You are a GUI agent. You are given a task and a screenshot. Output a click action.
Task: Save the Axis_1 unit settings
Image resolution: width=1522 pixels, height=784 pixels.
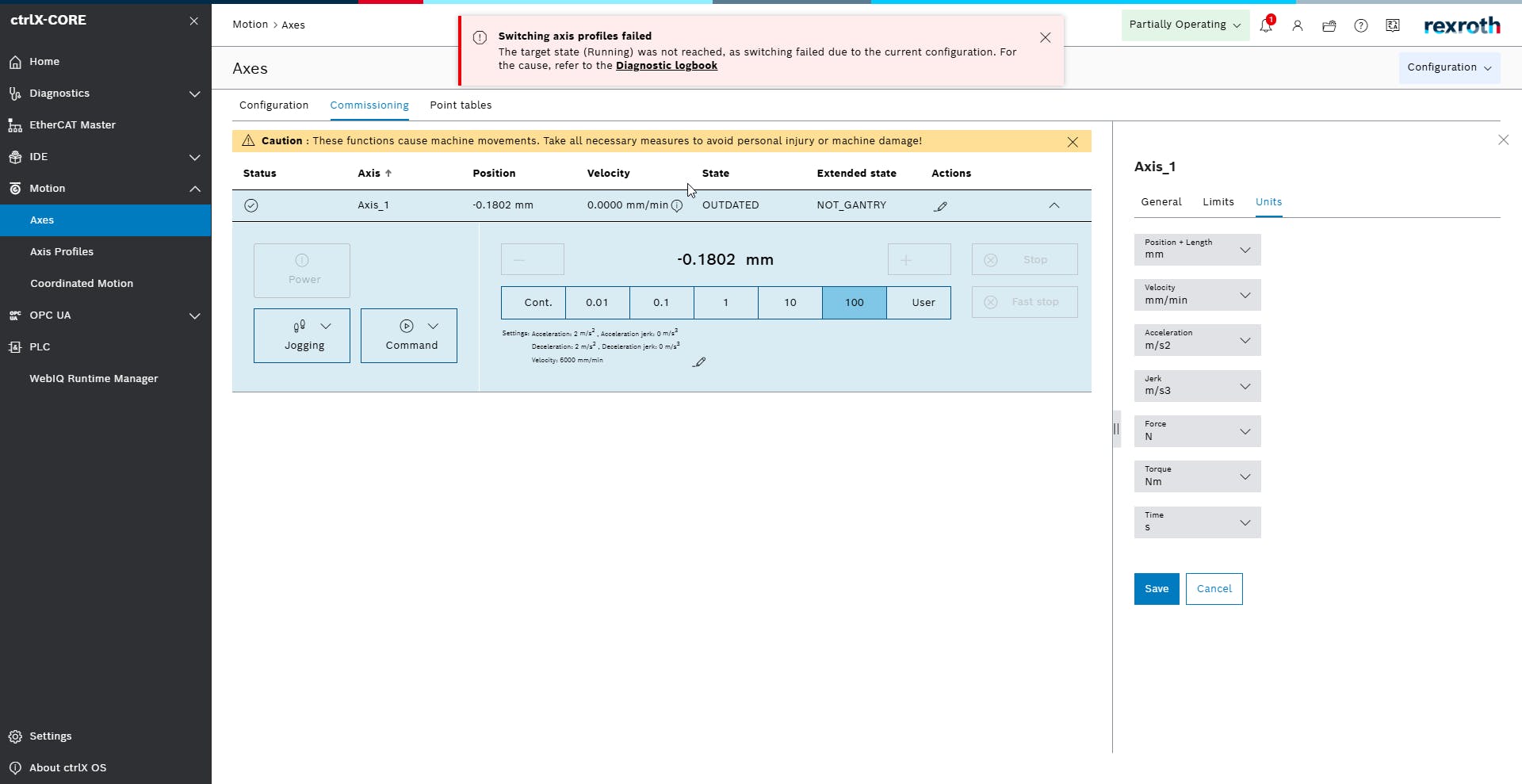[1157, 589]
